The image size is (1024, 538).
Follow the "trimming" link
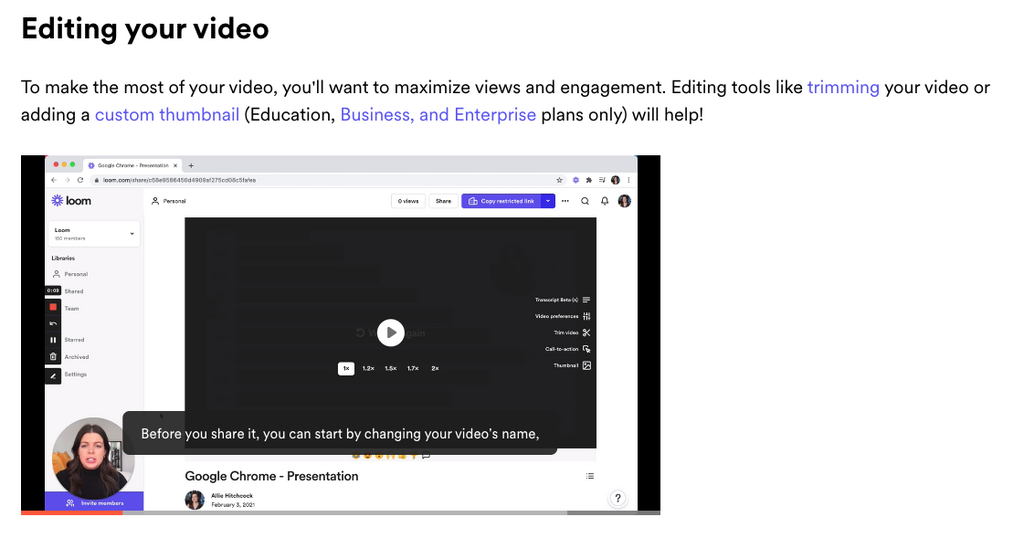click(x=843, y=87)
